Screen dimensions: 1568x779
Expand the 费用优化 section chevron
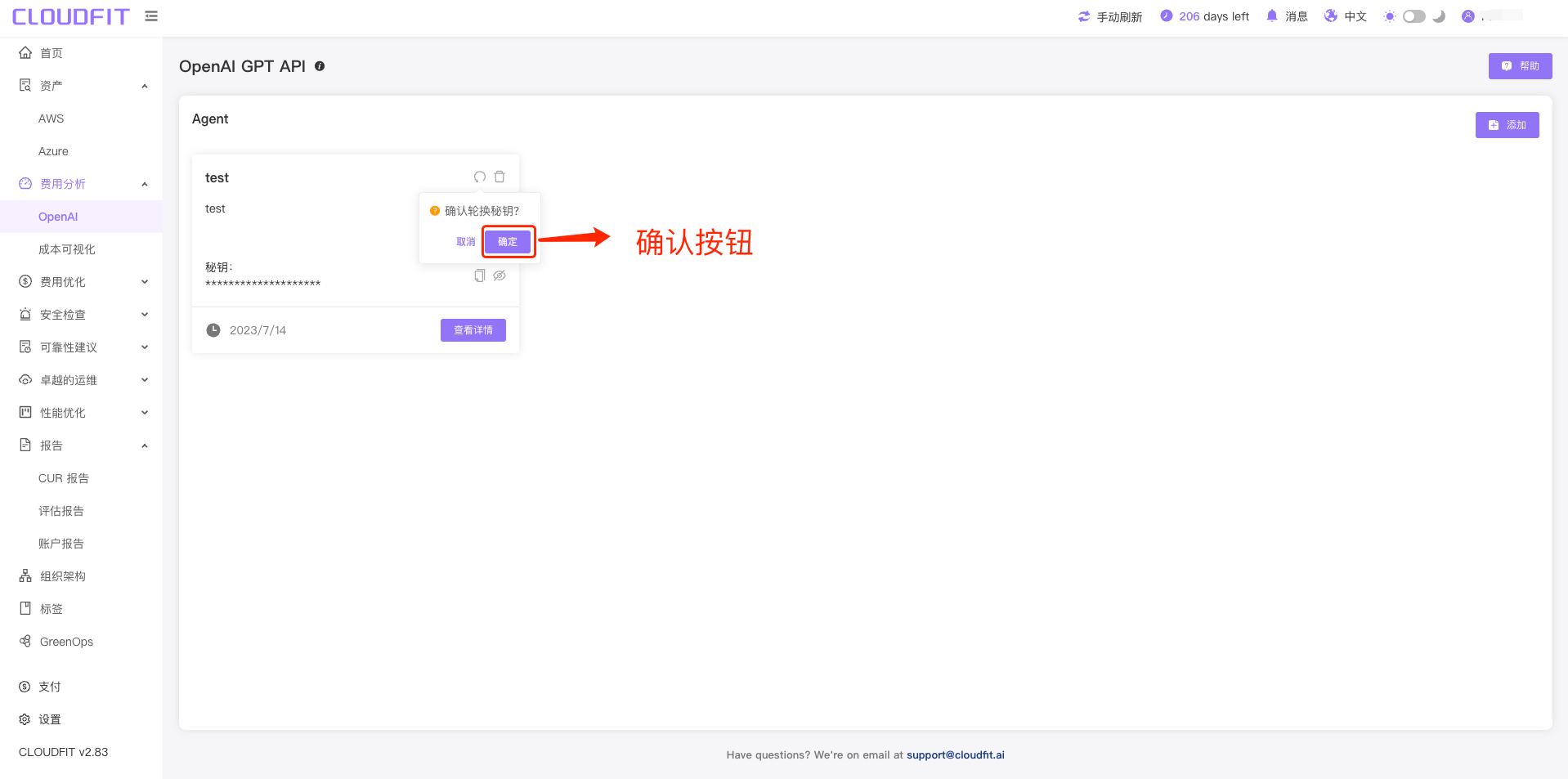[145, 282]
